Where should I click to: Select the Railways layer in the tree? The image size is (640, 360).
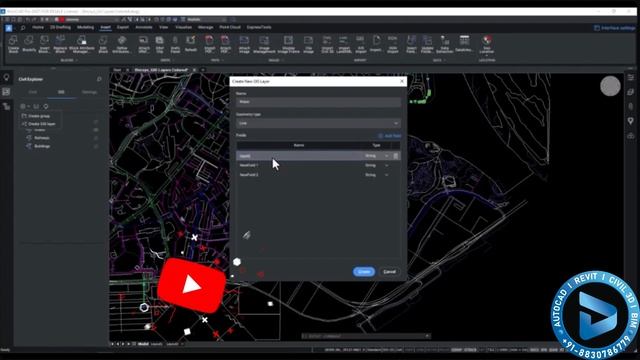pos(42,138)
